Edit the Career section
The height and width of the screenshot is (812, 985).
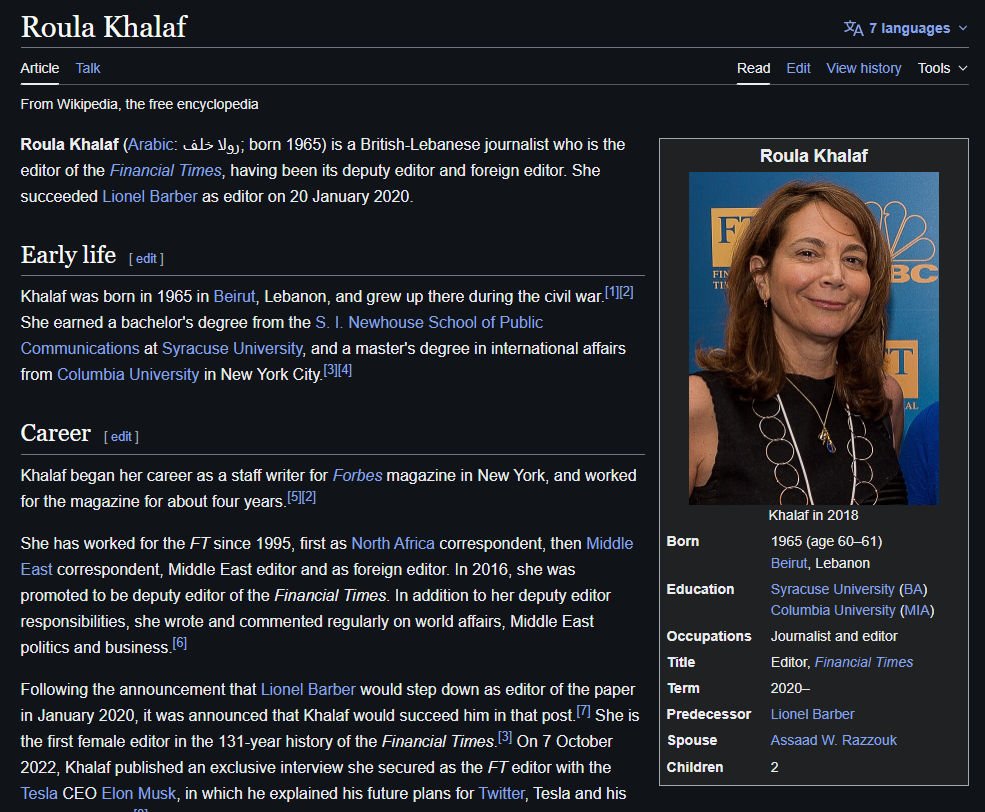click(121, 436)
